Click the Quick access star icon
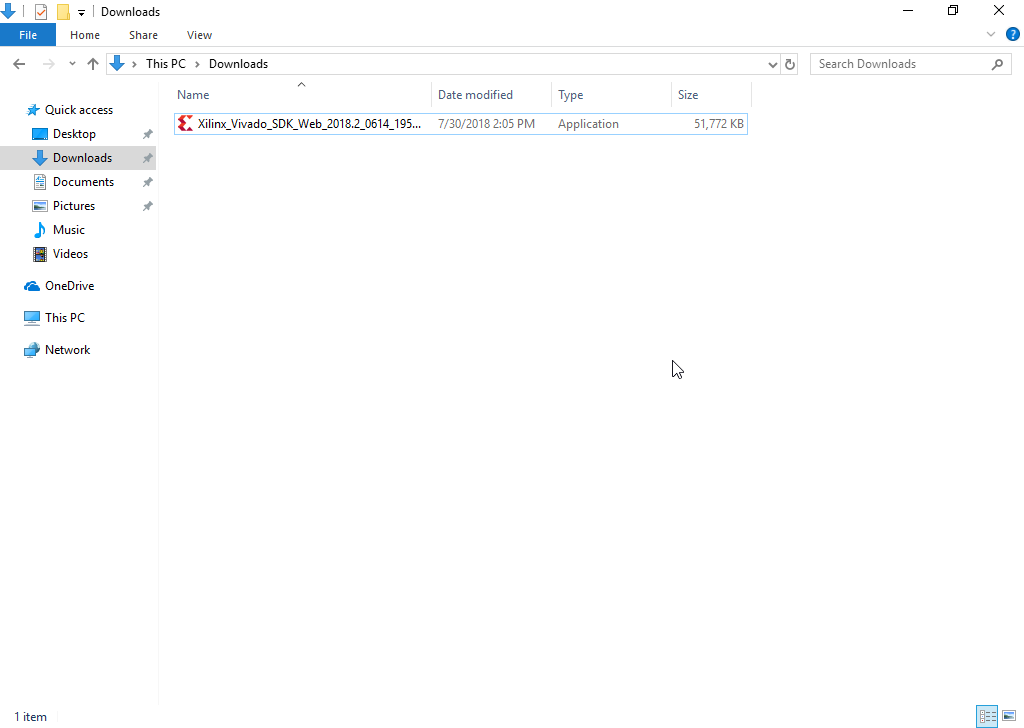The width and height of the screenshot is (1024, 728). pyautogui.click(x=33, y=110)
